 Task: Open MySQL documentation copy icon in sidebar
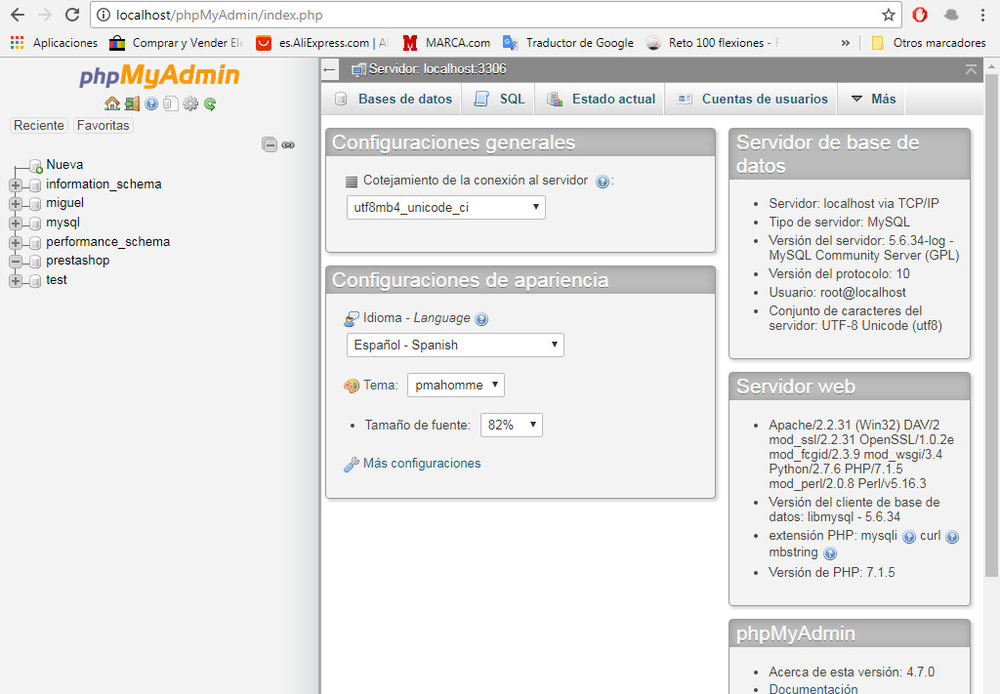click(x=170, y=103)
